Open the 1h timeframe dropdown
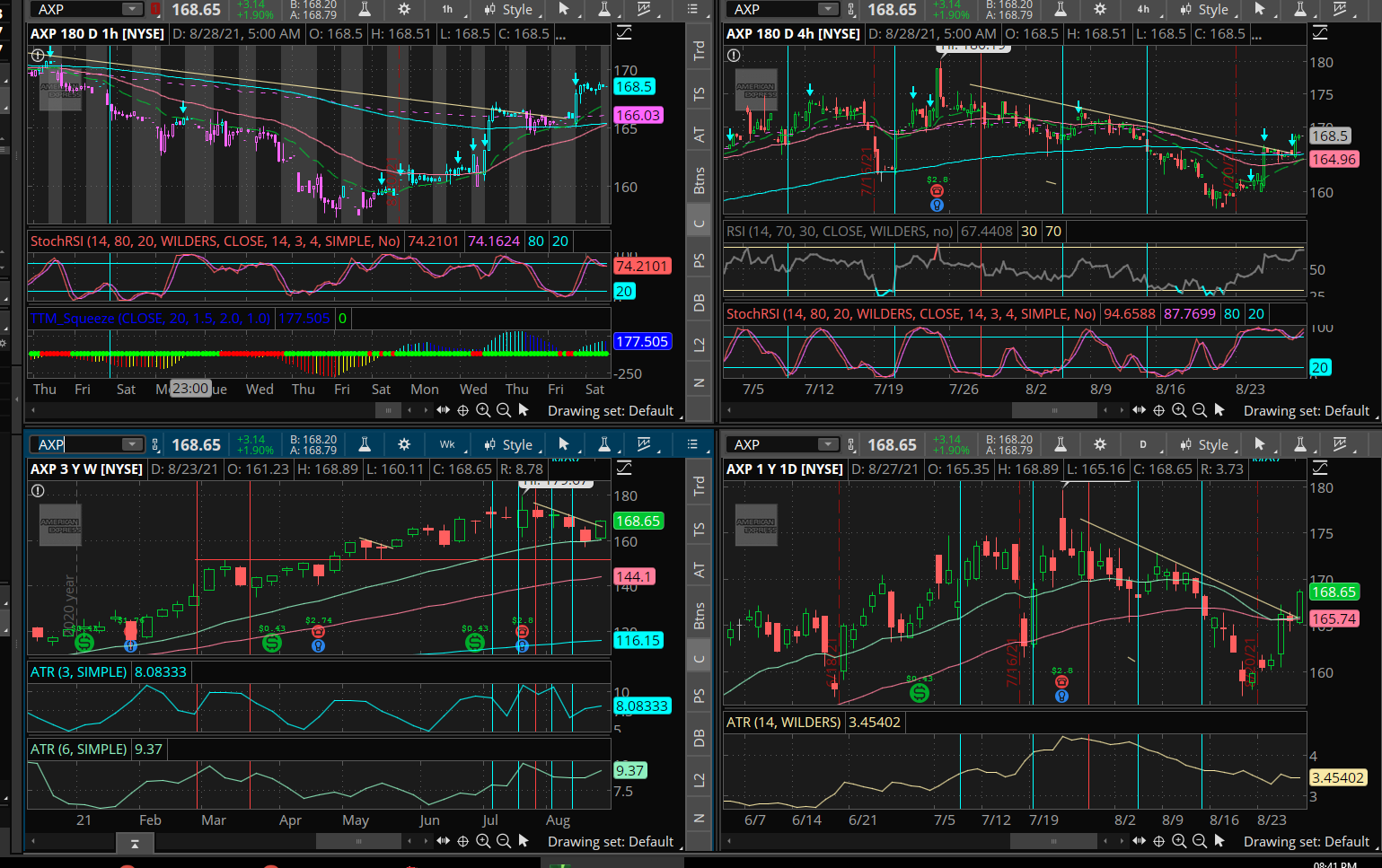The height and width of the screenshot is (868, 1382). [x=447, y=9]
